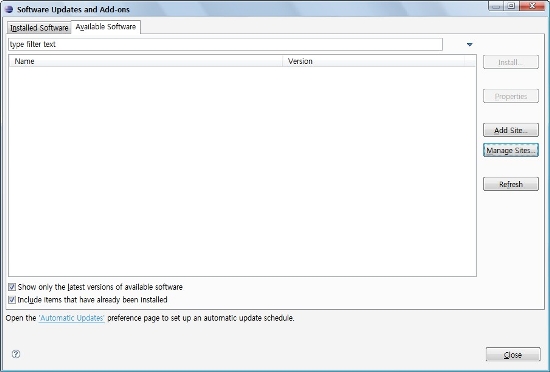
Task: Open the Manage Sites dialog
Action: pyautogui.click(x=511, y=150)
